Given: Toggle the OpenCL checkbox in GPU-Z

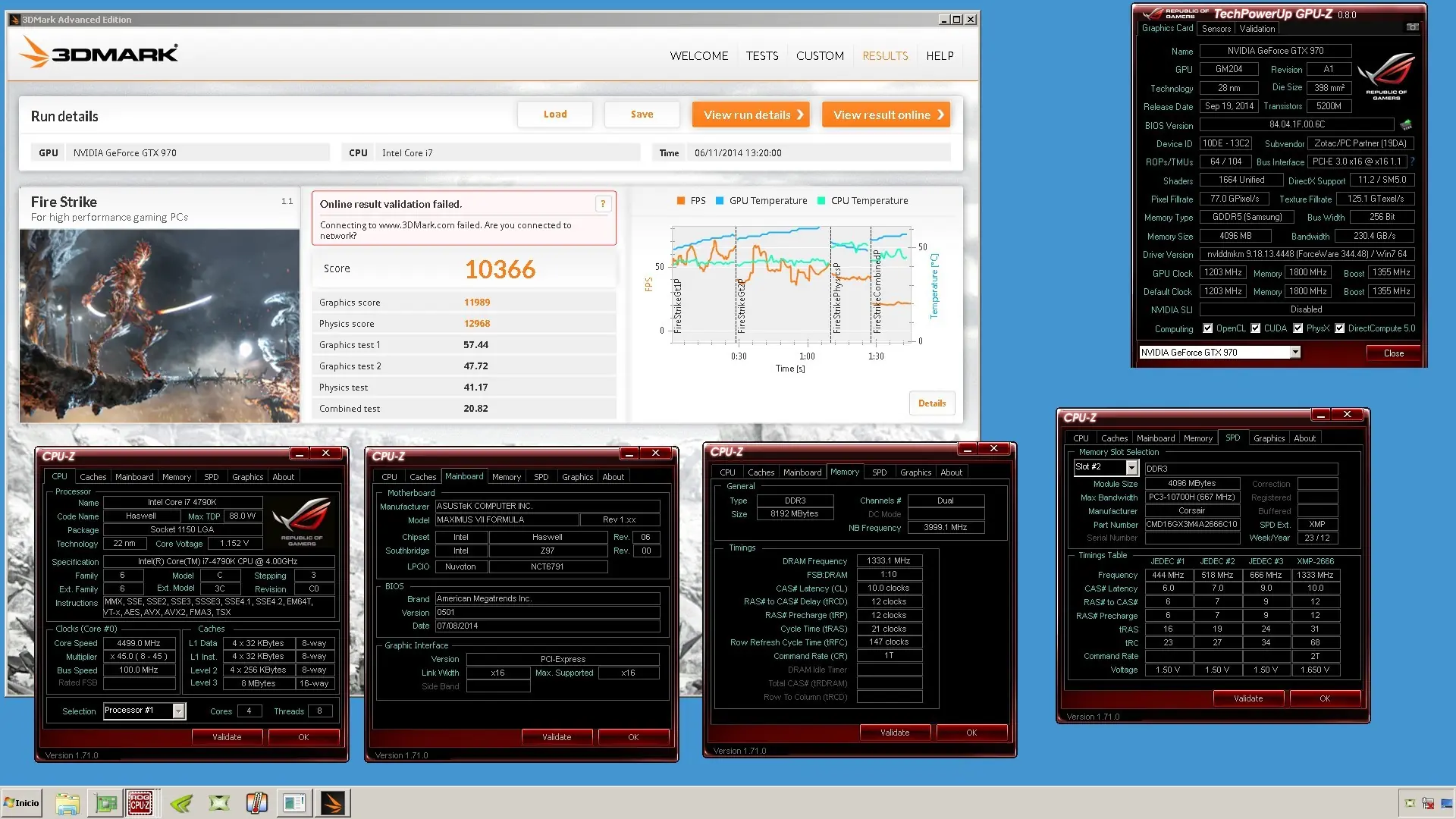Looking at the screenshot, I should coord(1208,328).
